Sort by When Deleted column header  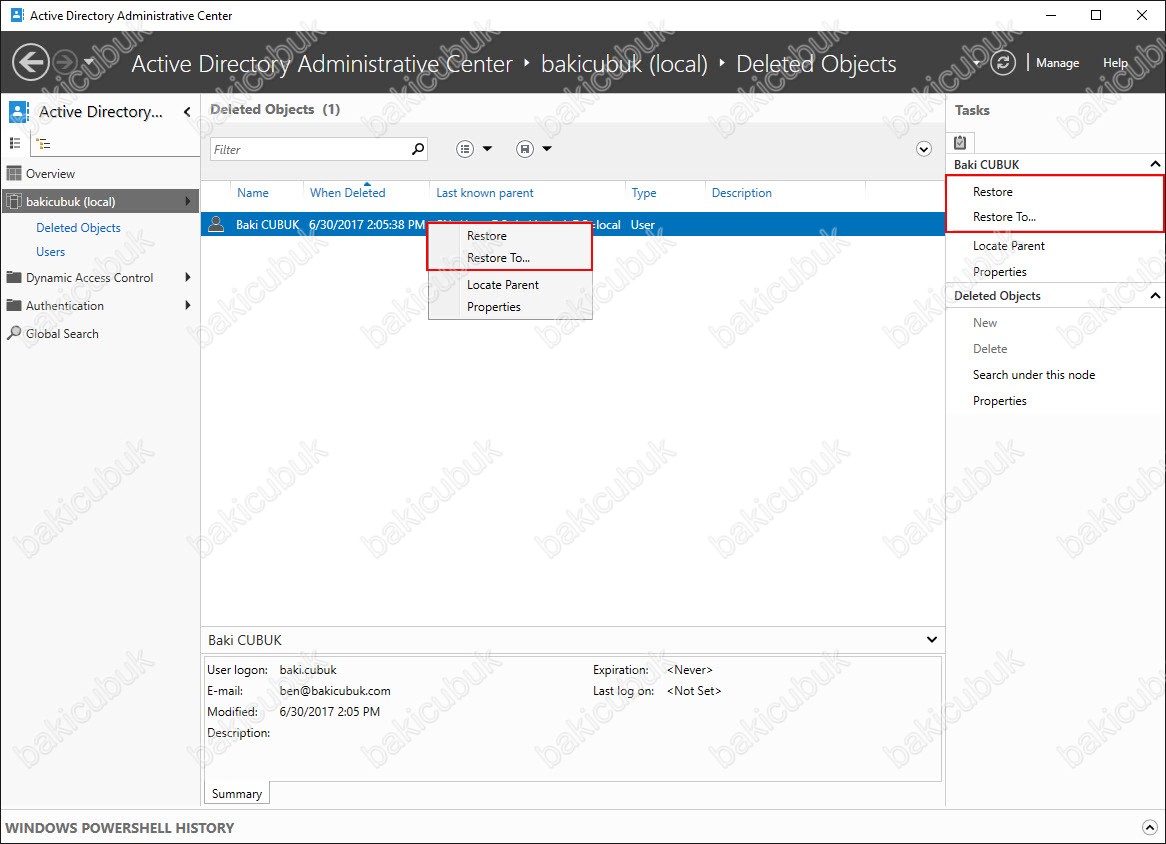347,193
